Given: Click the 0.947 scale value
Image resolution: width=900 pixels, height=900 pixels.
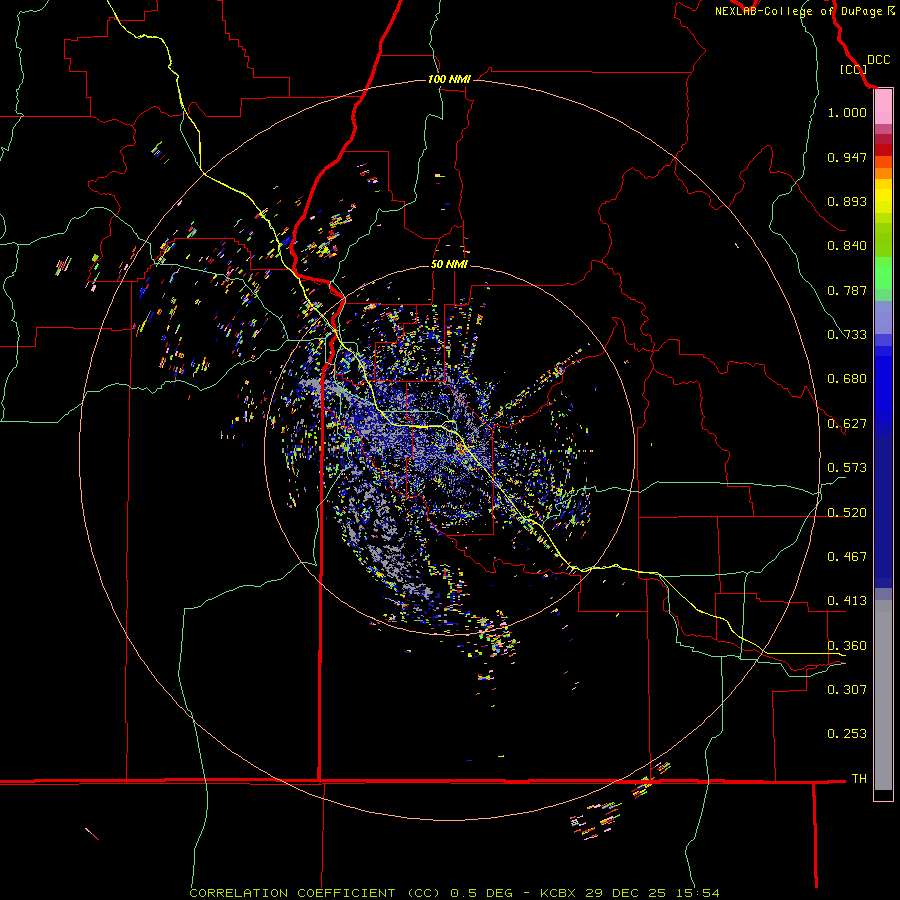Looking at the screenshot, I should tap(847, 157).
